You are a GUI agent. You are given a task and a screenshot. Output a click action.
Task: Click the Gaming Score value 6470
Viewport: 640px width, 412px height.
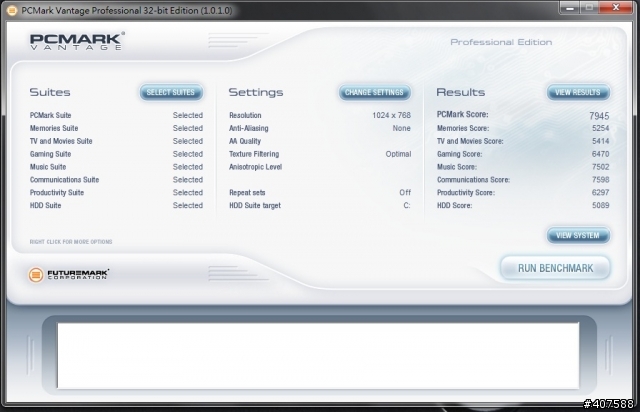pyautogui.click(x=600, y=154)
